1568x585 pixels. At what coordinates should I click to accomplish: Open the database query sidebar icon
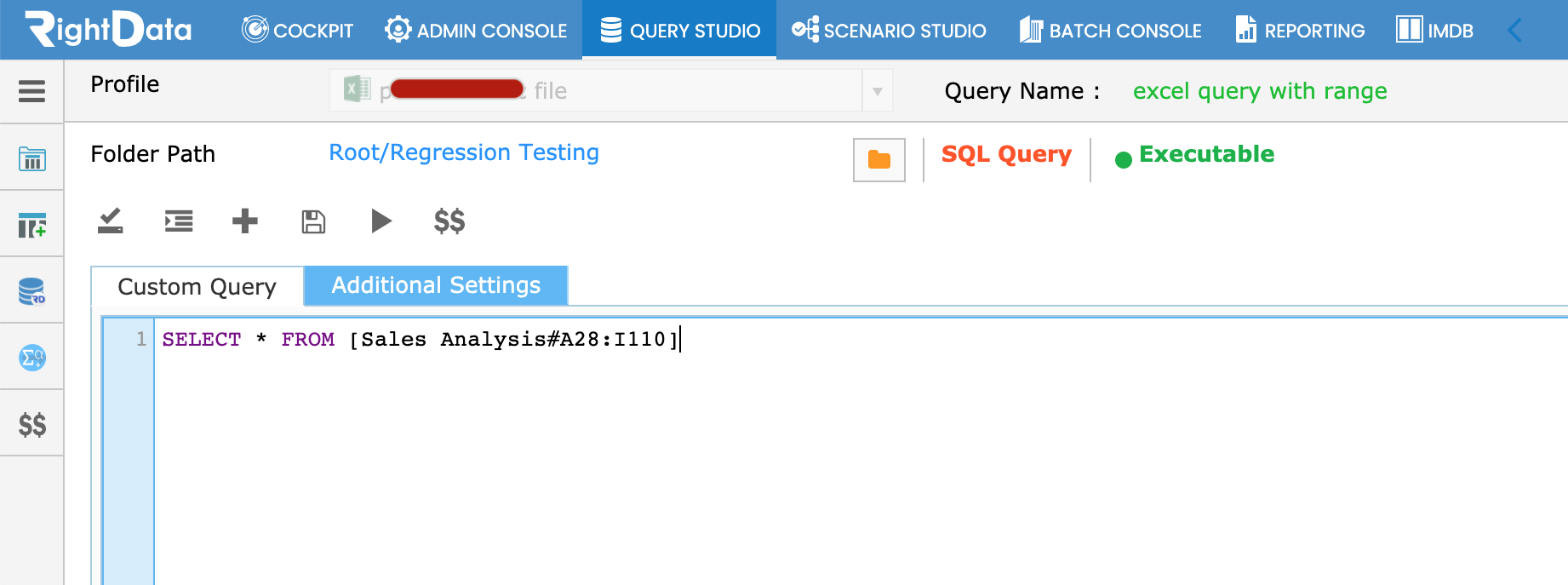click(31, 291)
